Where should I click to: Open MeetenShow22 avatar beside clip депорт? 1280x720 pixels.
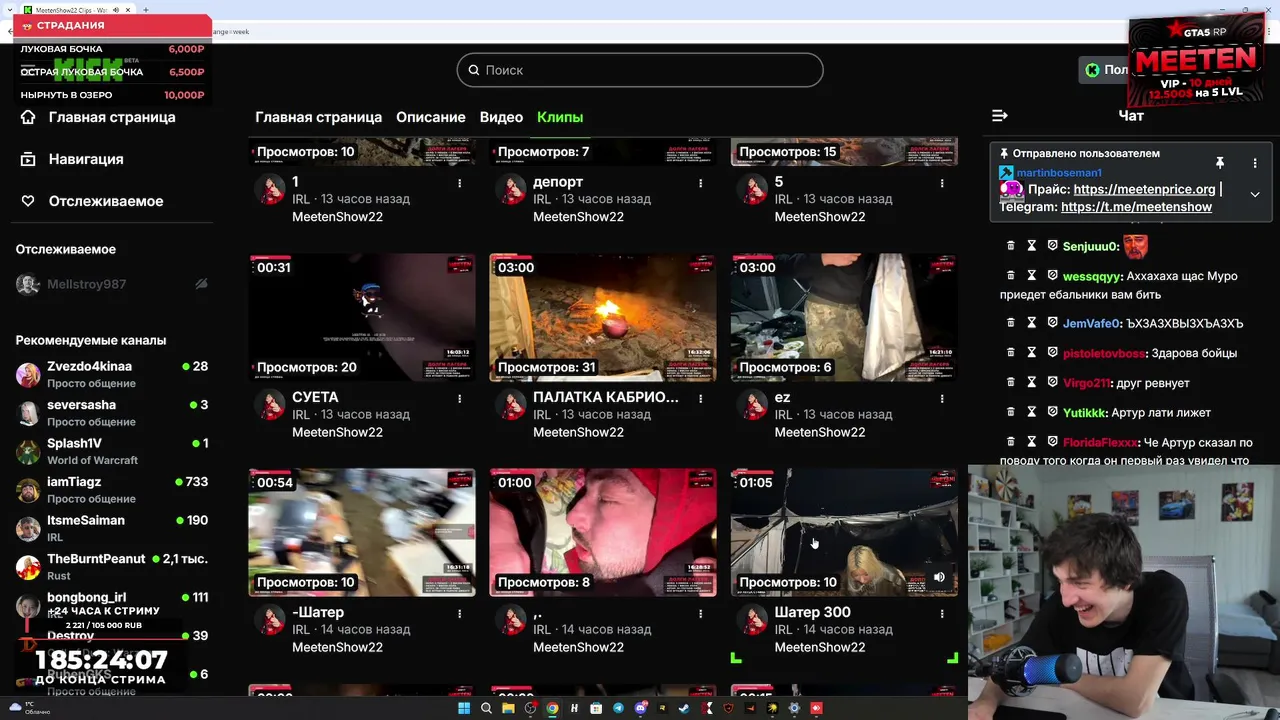[512, 190]
